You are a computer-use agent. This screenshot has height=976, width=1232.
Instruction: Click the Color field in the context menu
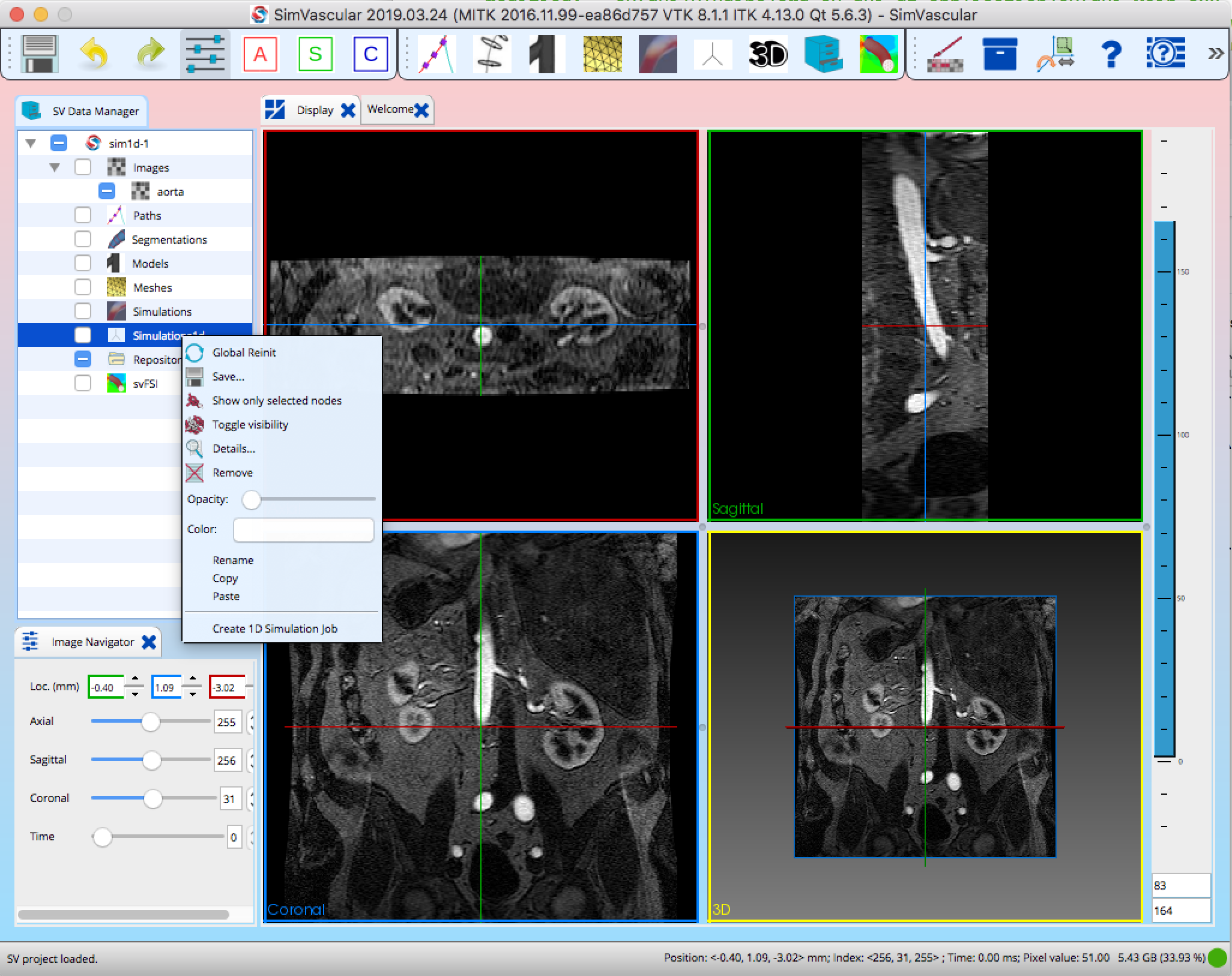click(x=303, y=529)
